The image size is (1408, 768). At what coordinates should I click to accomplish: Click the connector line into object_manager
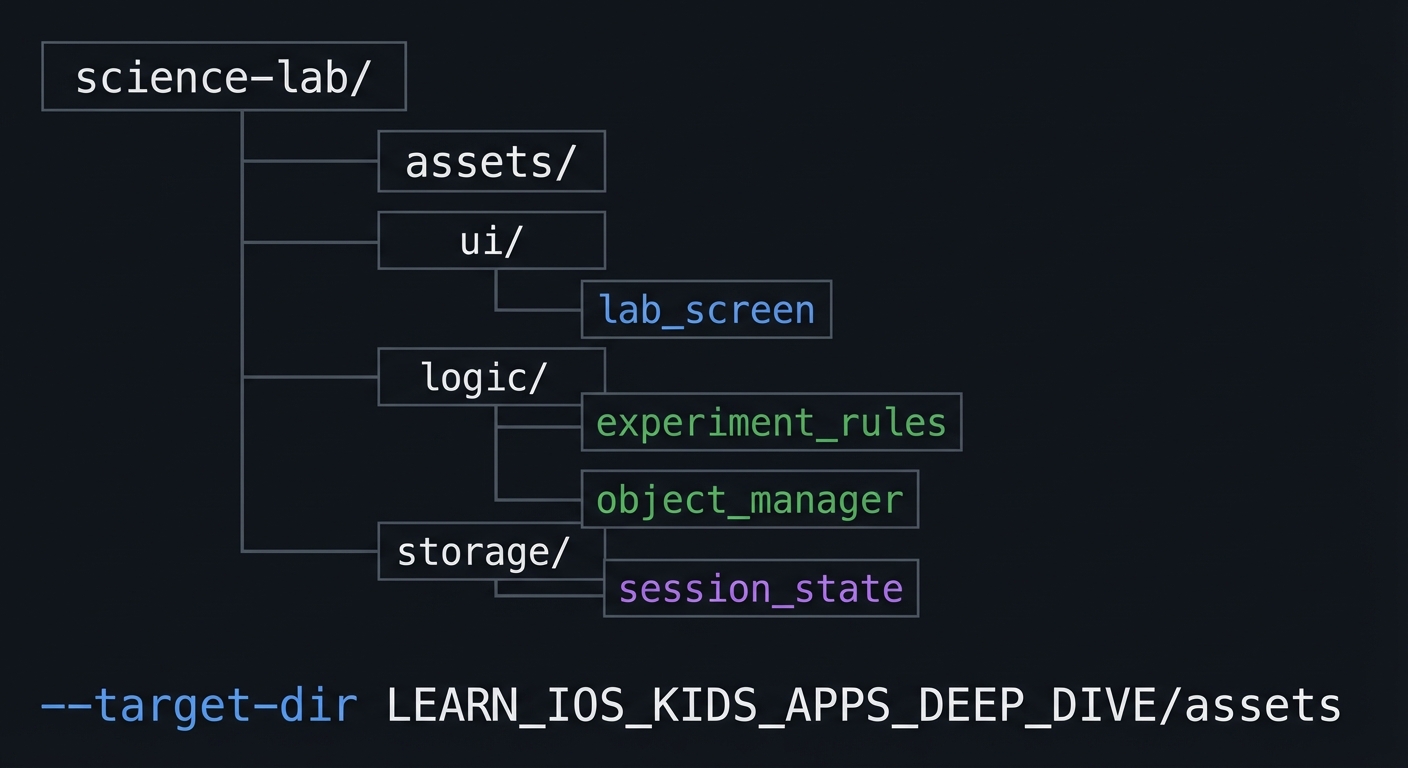tap(538, 499)
